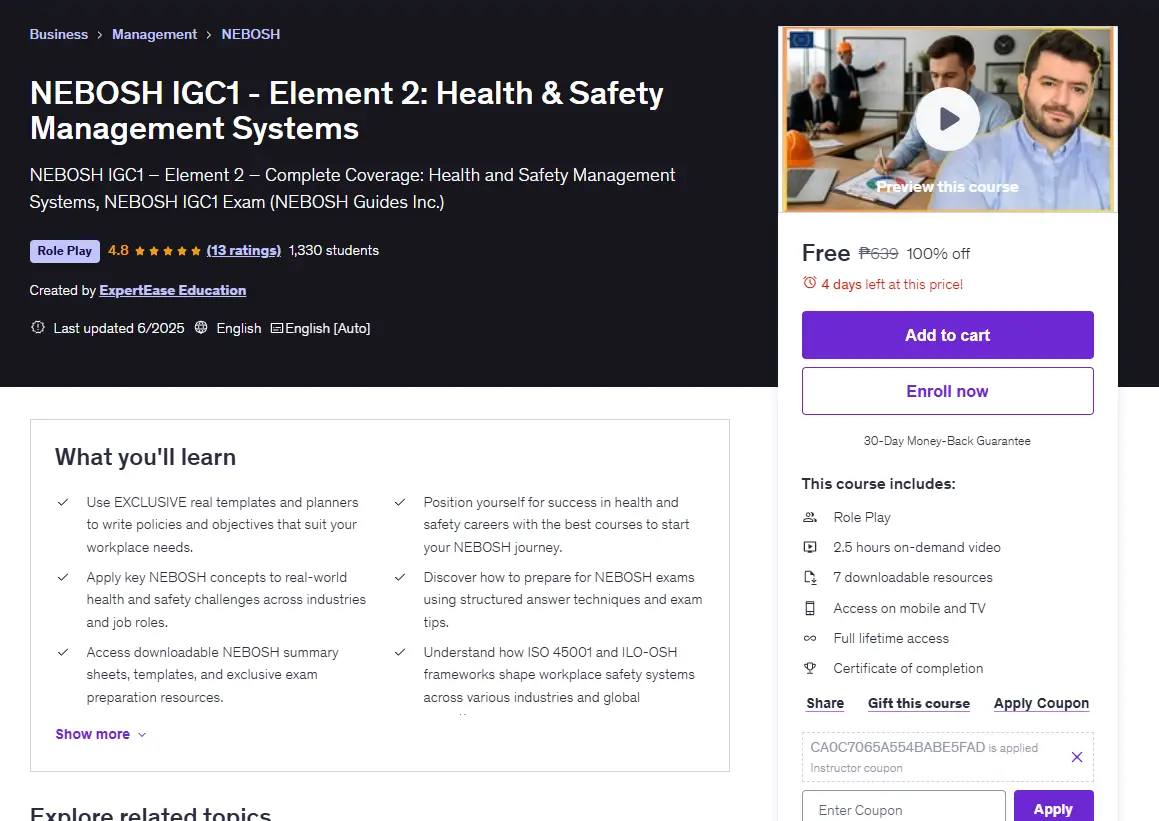Click the 1,330 students text
The image size is (1159, 821).
333,251
